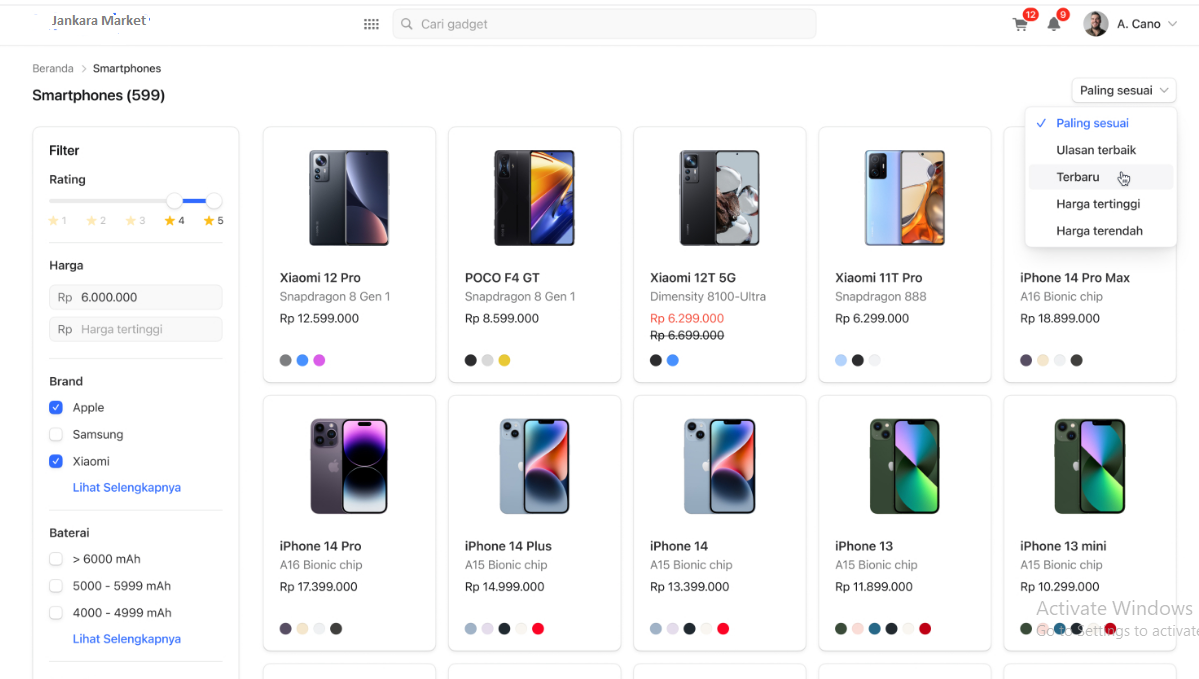Open the shopping cart with 12 items
The width and height of the screenshot is (1199, 679).
[1020, 22]
